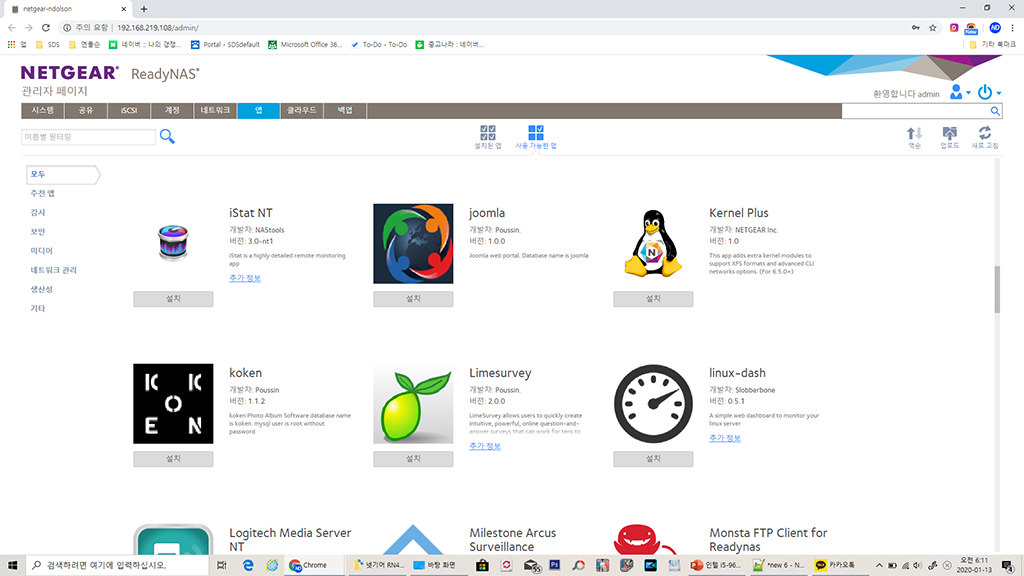This screenshot has height=576, width=1024.
Task: Select the 네트워크 관리 category
Action: tap(54, 270)
